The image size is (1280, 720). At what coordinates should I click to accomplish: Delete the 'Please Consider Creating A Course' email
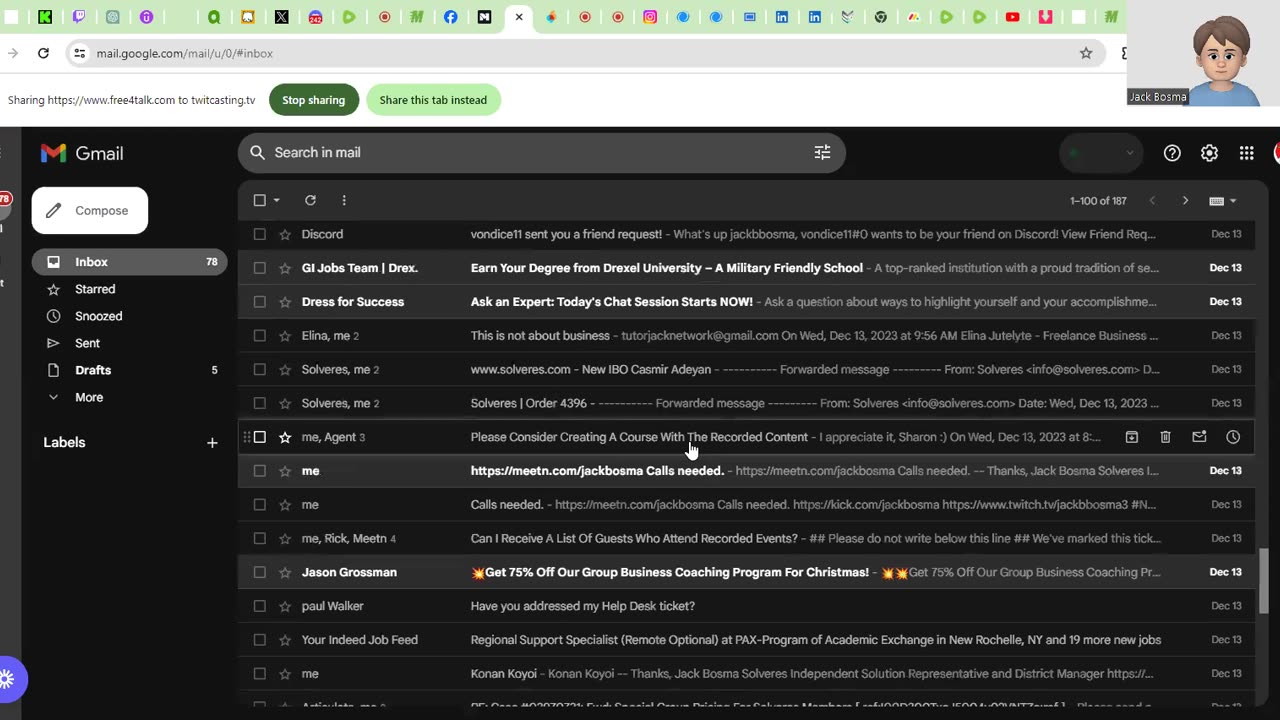click(x=1165, y=437)
